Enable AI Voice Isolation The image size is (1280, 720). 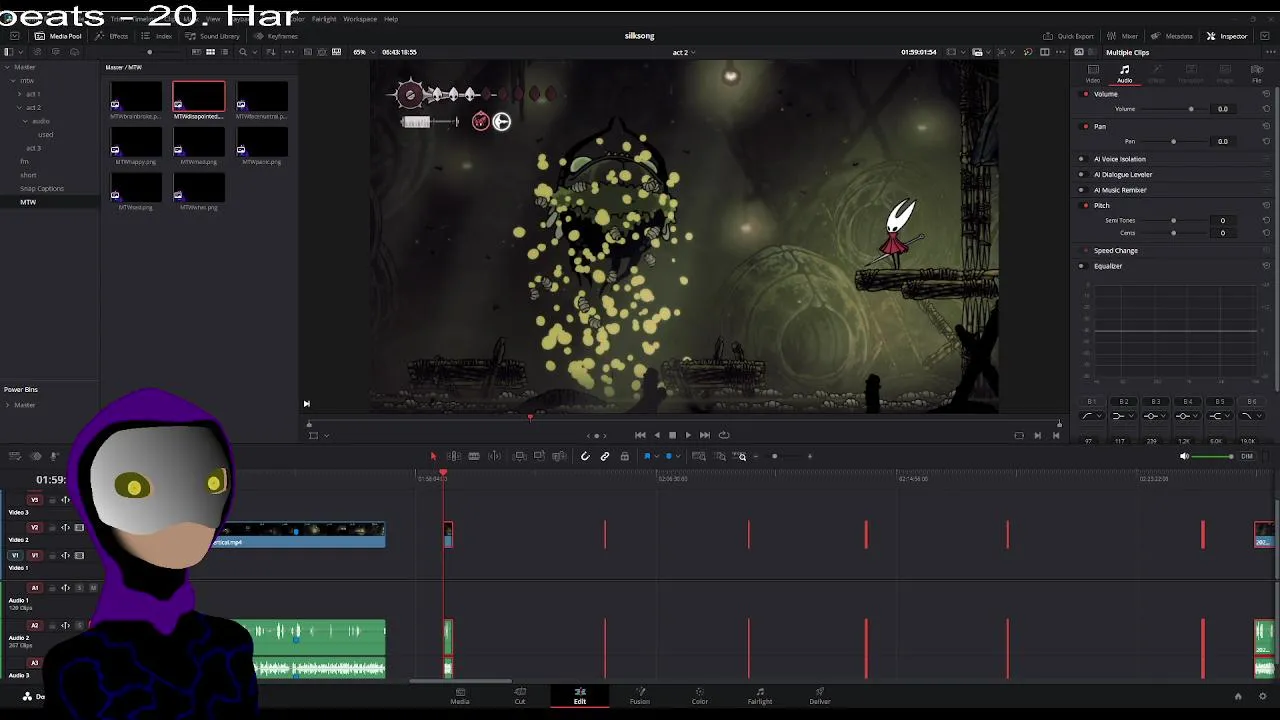(1081, 159)
